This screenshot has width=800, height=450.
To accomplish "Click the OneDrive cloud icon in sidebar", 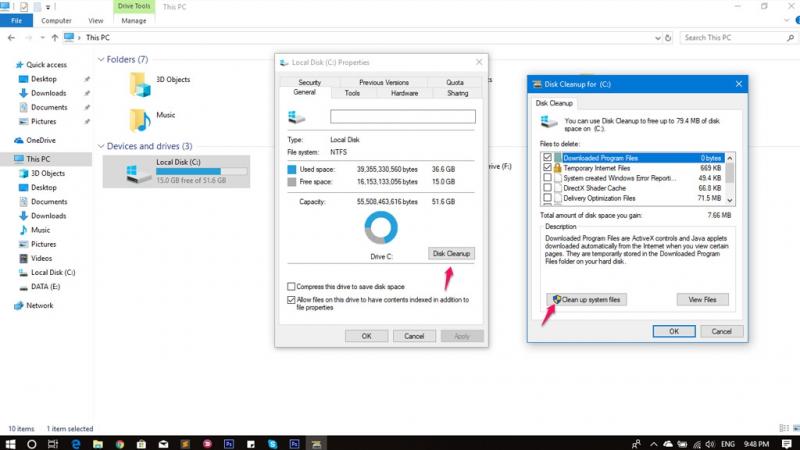I will (20, 140).
